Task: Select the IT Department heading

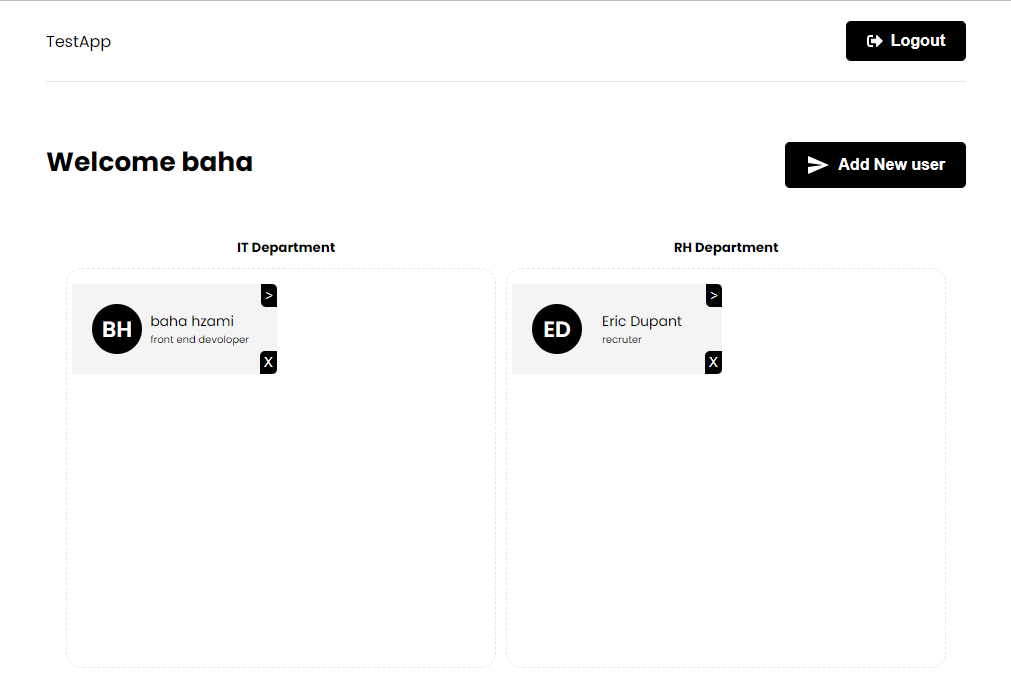Action: (x=286, y=247)
